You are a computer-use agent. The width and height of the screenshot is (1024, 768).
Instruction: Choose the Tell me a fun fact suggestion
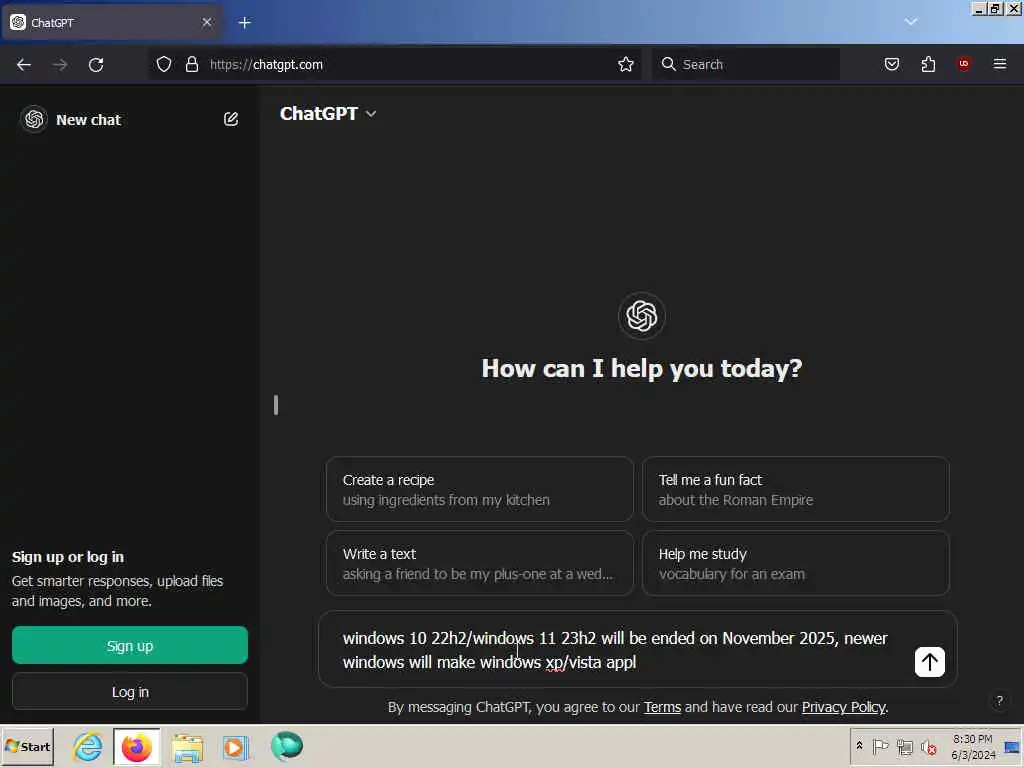795,489
